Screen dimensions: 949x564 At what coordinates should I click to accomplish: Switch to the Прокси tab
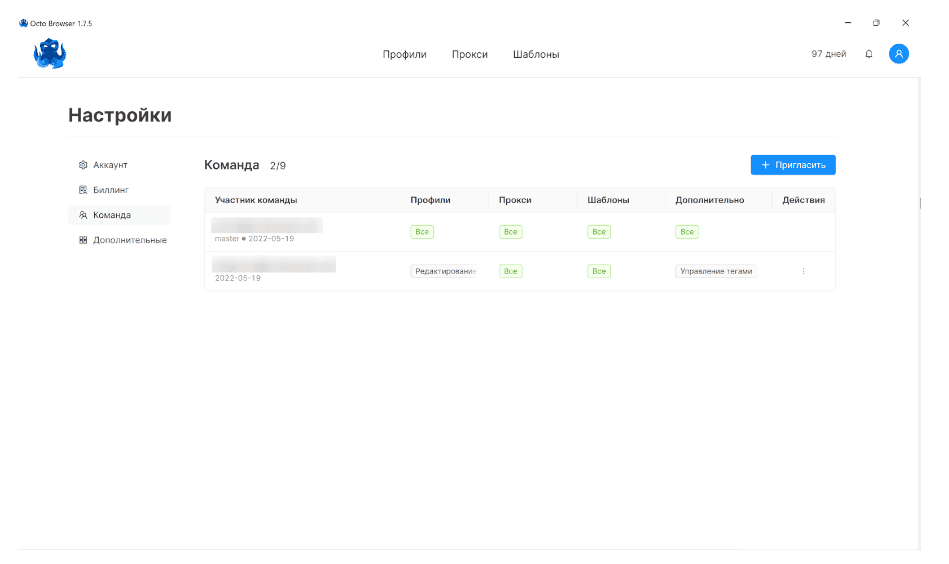point(470,54)
